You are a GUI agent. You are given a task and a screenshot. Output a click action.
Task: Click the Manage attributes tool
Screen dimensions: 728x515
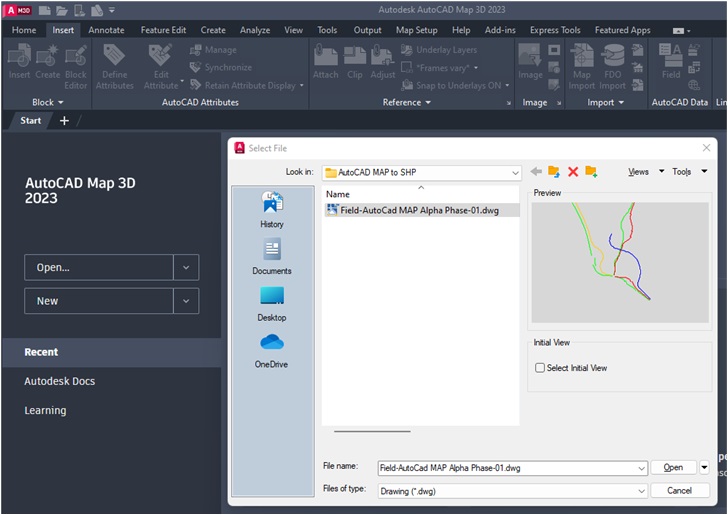(x=214, y=50)
